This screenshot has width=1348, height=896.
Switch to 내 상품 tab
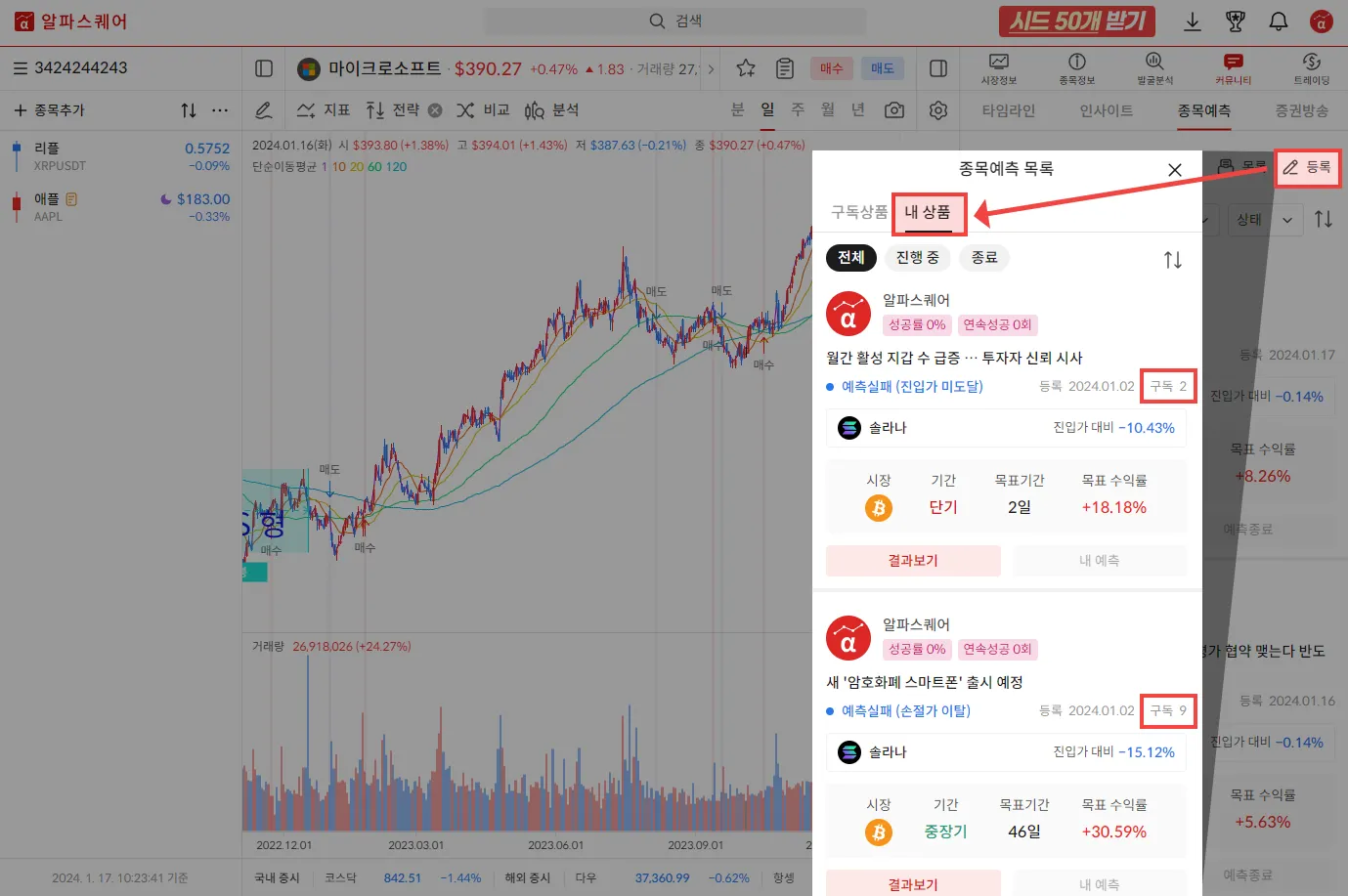(x=928, y=212)
